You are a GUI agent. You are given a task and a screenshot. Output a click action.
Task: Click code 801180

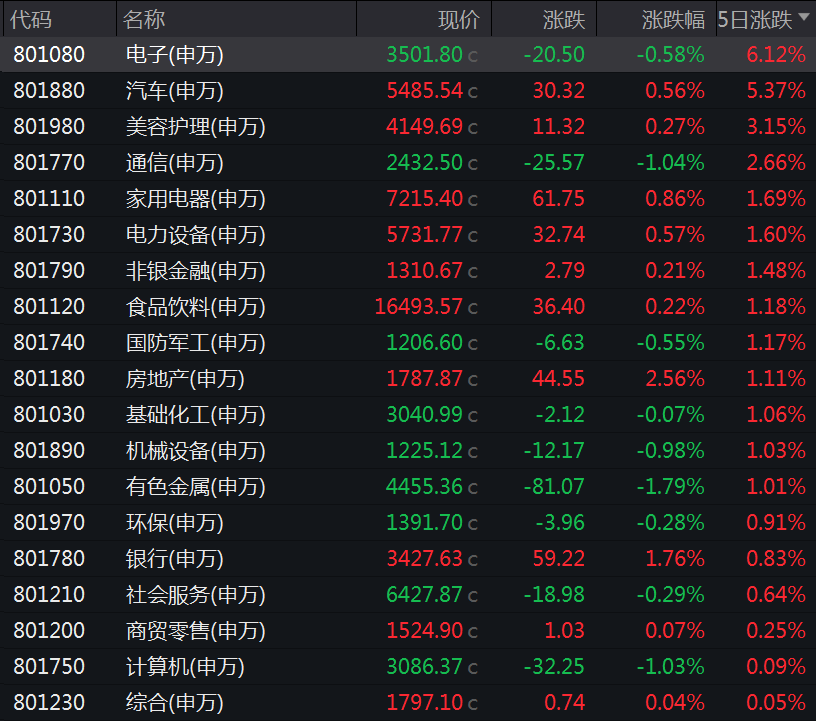coord(49,378)
